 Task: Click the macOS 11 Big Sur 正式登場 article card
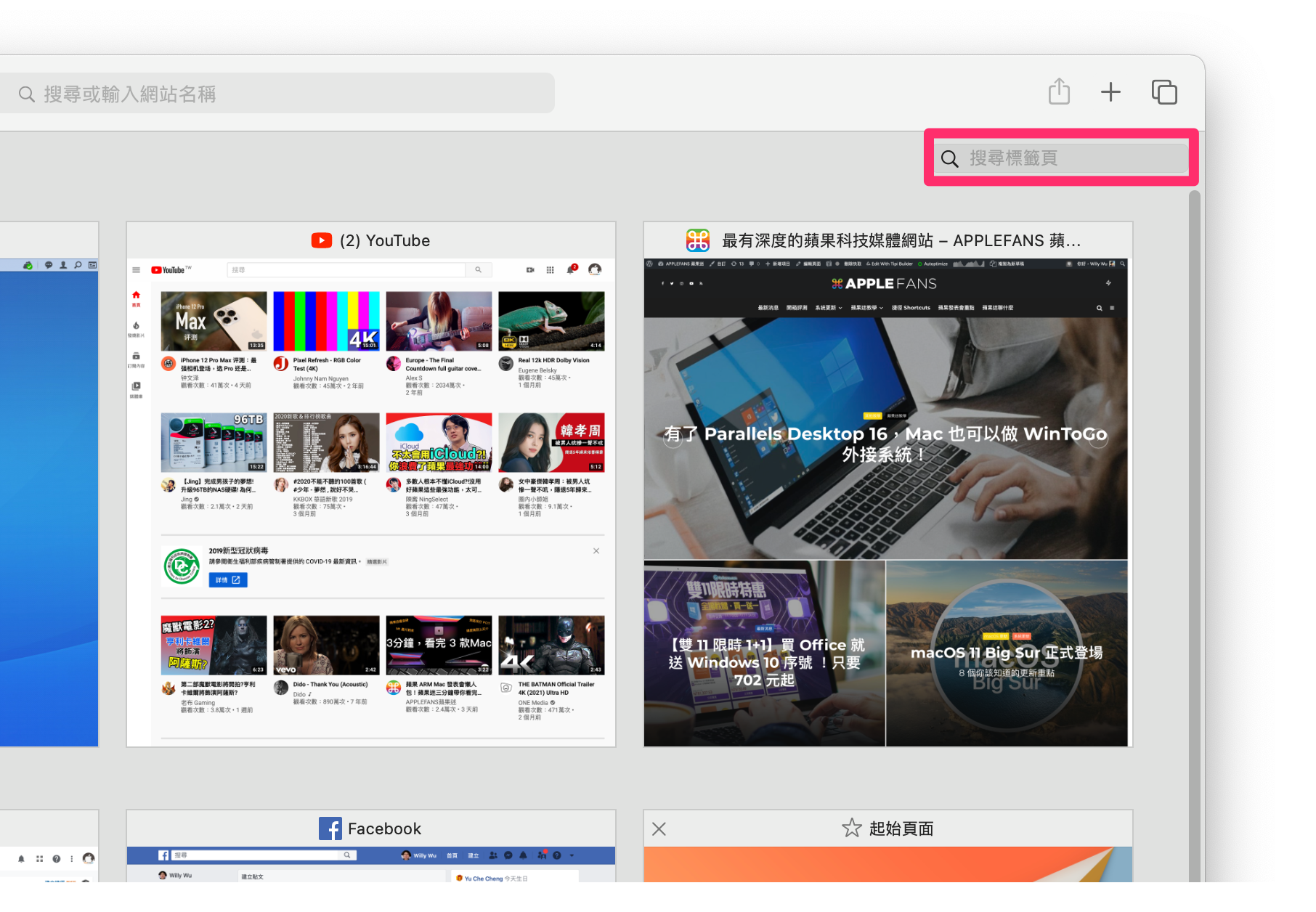1007,654
